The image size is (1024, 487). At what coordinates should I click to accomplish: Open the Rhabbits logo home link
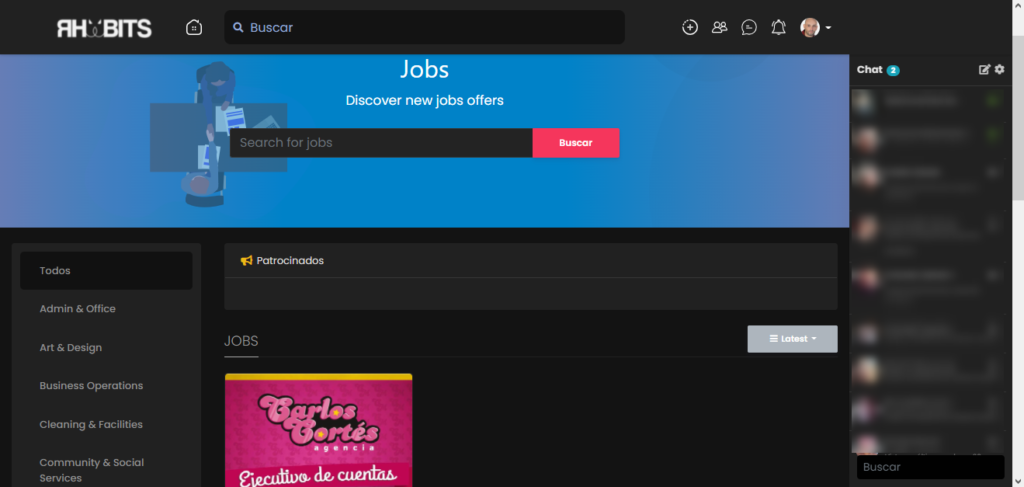pyautogui.click(x=104, y=28)
